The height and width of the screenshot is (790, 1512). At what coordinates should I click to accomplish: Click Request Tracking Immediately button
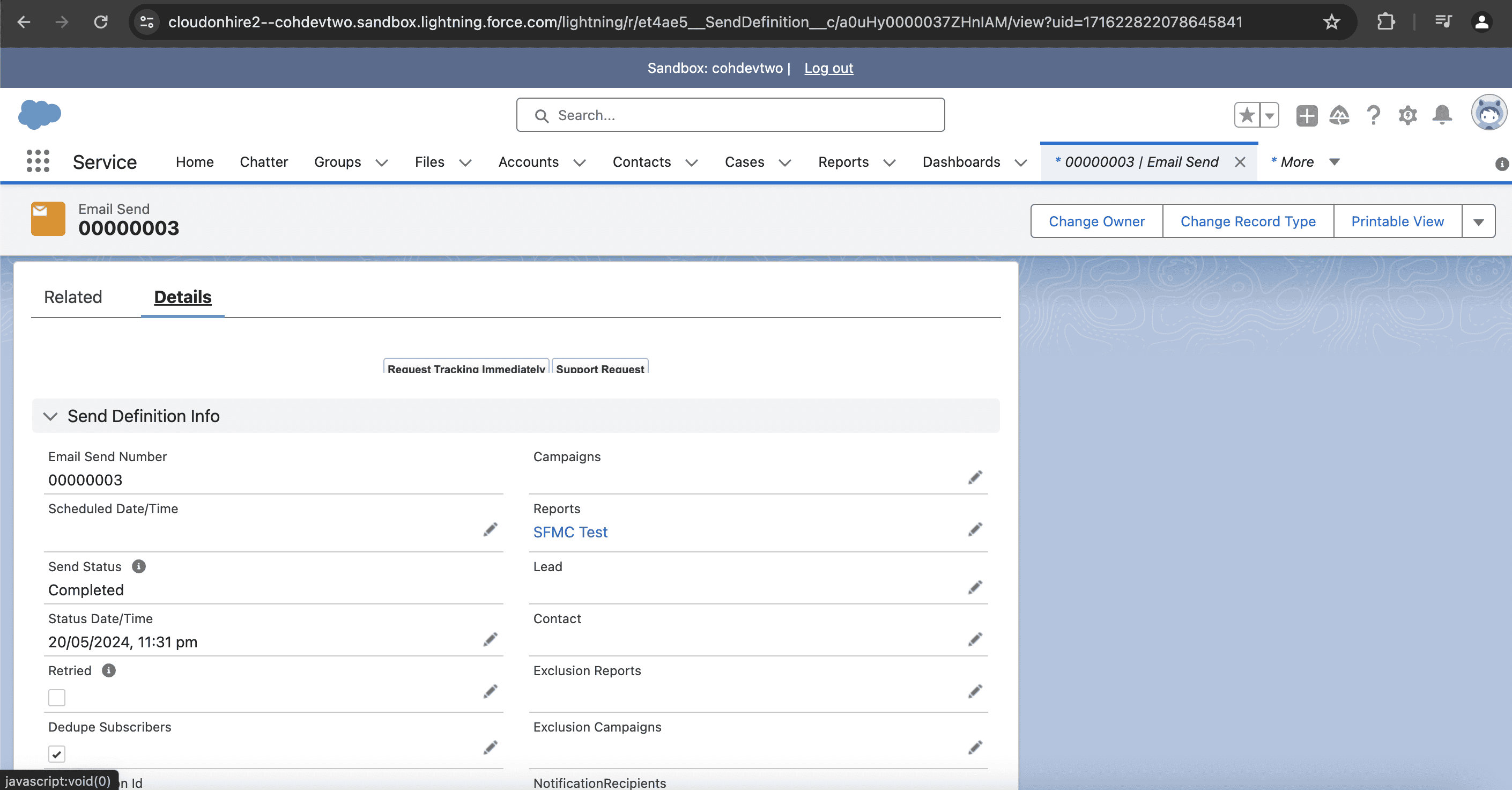pos(466,367)
